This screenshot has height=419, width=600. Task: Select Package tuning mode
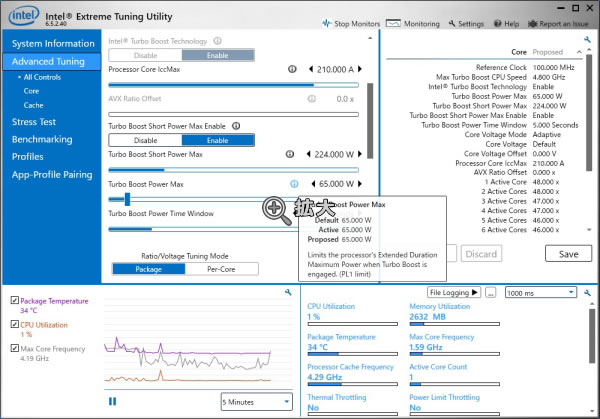(x=148, y=269)
